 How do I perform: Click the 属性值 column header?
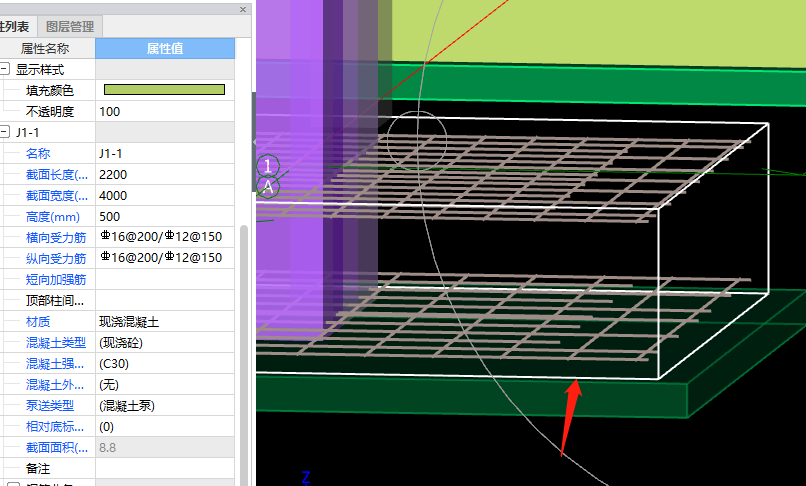click(x=164, y=48)
